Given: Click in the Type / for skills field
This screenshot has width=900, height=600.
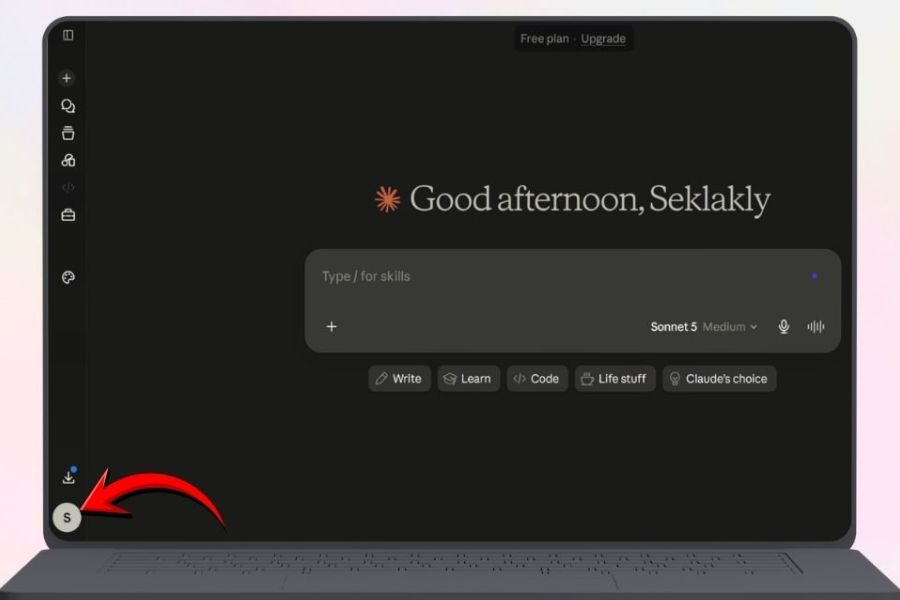Looking at the screenshot, I should tap(565, 277).
